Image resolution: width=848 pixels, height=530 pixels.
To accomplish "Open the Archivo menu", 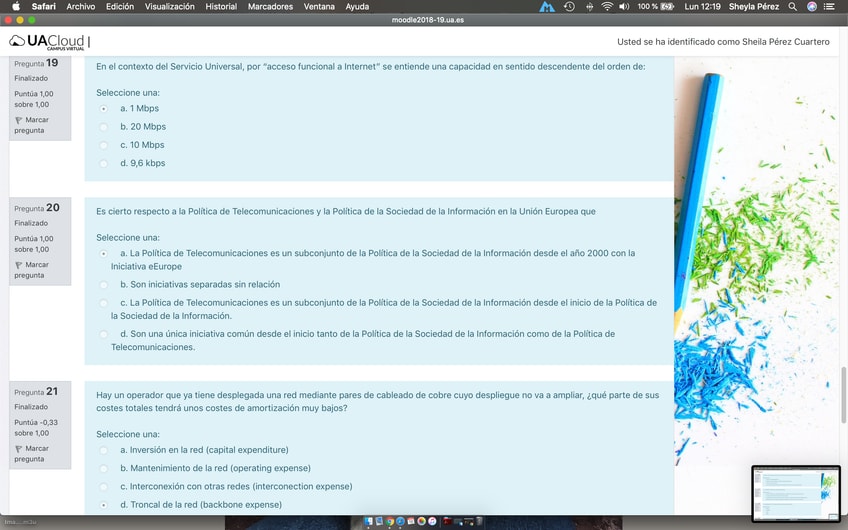I will click(81, 6).
